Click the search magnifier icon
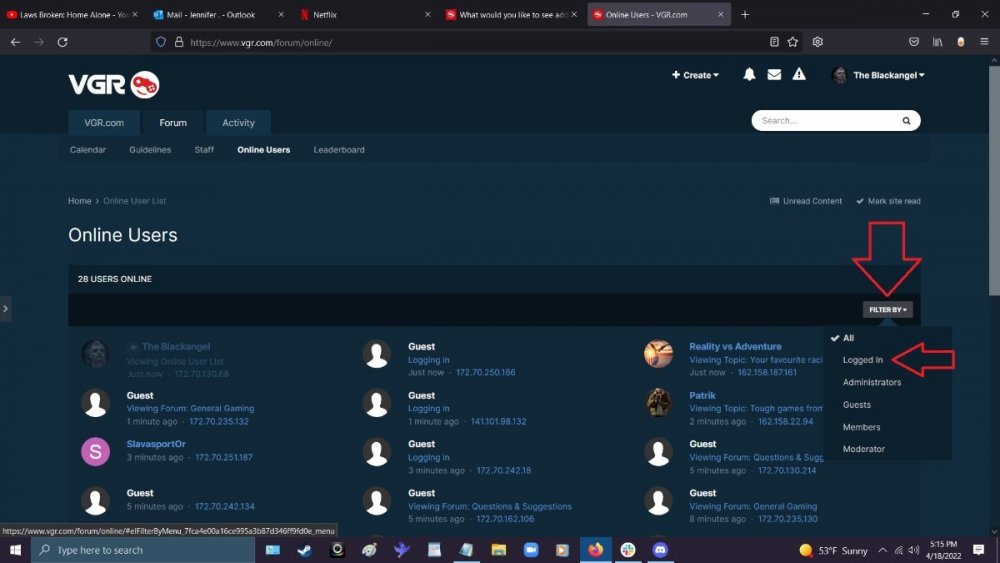 (x=906, y=121)
